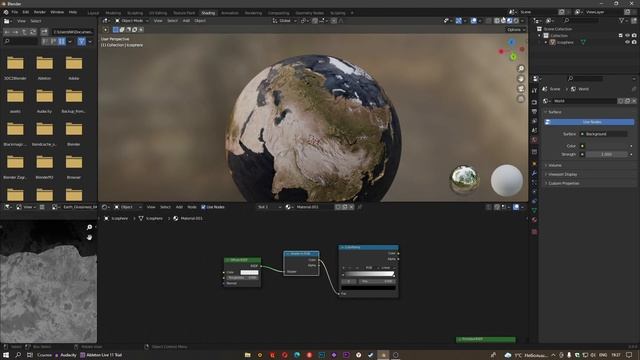Open the View Layer properties tab
The width and height of the screenshot is (640, 360).
click(534, 121)
